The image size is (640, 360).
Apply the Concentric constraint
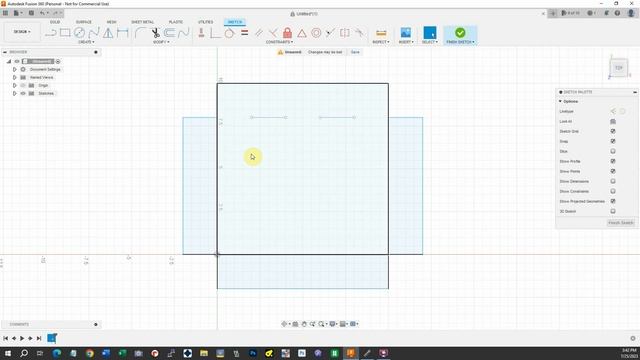click(316, 33)
